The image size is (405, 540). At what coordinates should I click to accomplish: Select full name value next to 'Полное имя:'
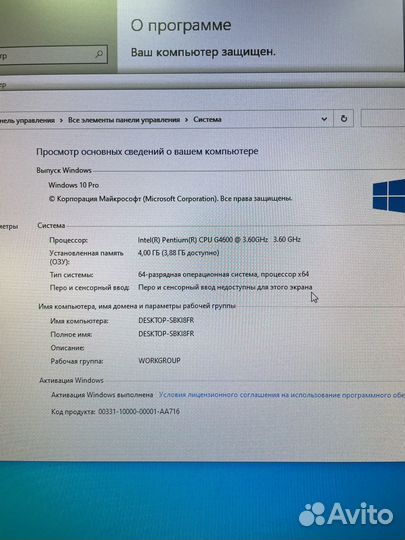click(166, 334)
